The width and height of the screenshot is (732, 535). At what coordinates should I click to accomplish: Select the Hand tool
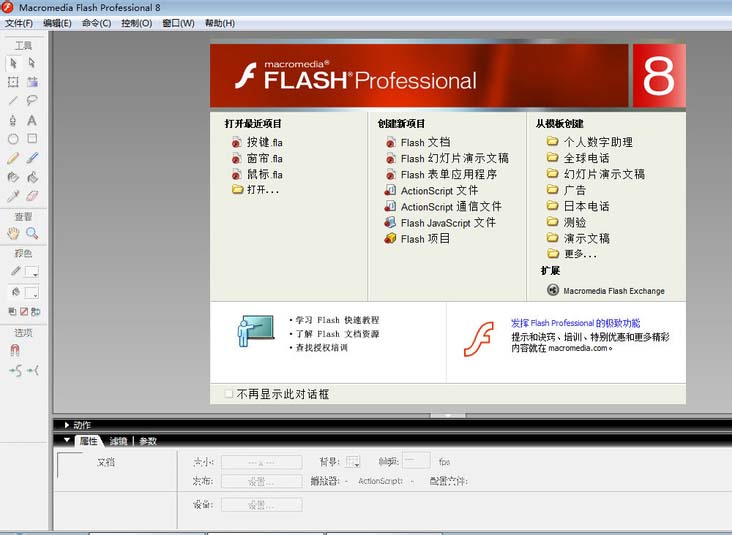click(13, 233)
